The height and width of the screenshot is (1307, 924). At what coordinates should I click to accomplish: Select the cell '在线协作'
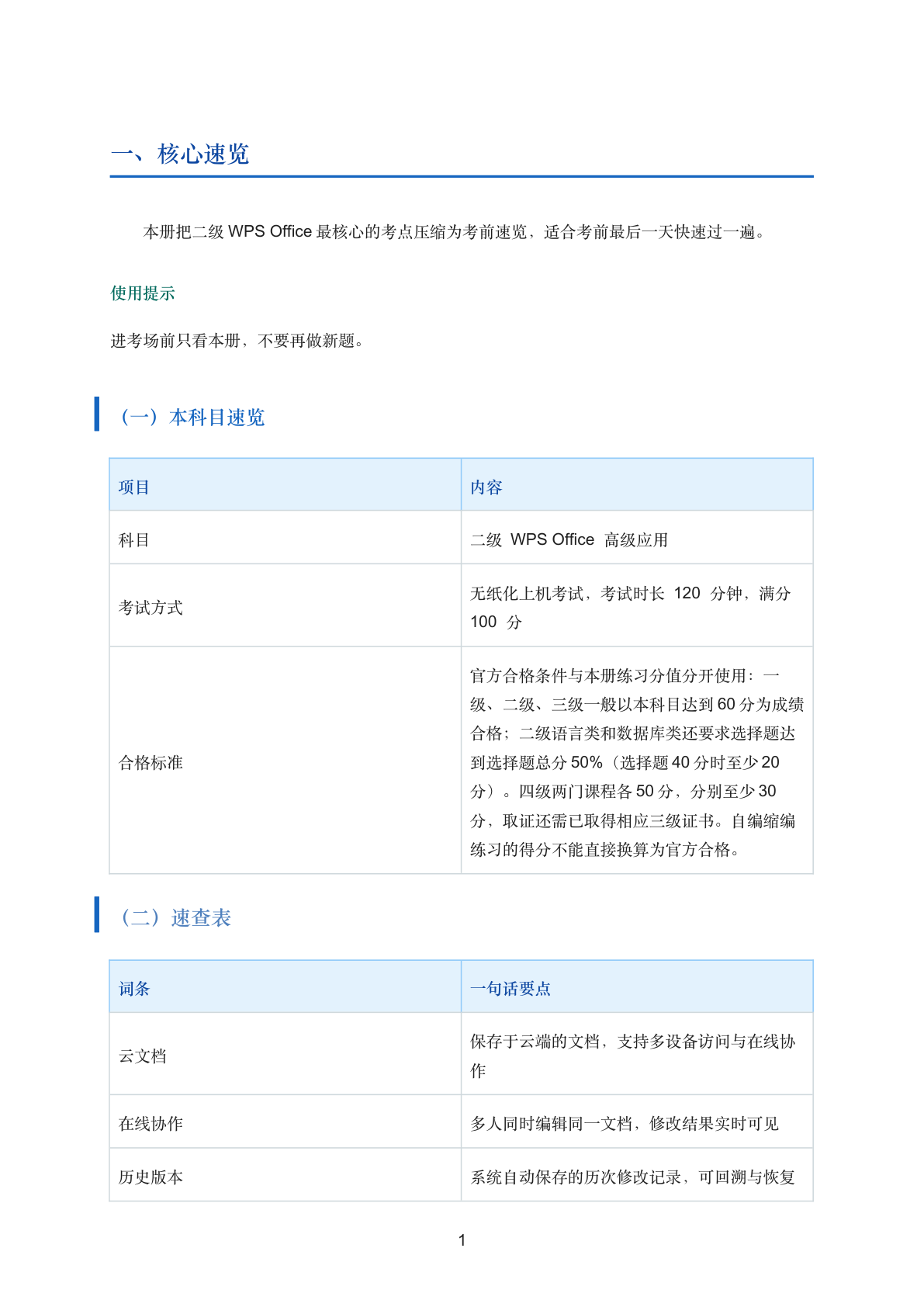(286, 1122)
